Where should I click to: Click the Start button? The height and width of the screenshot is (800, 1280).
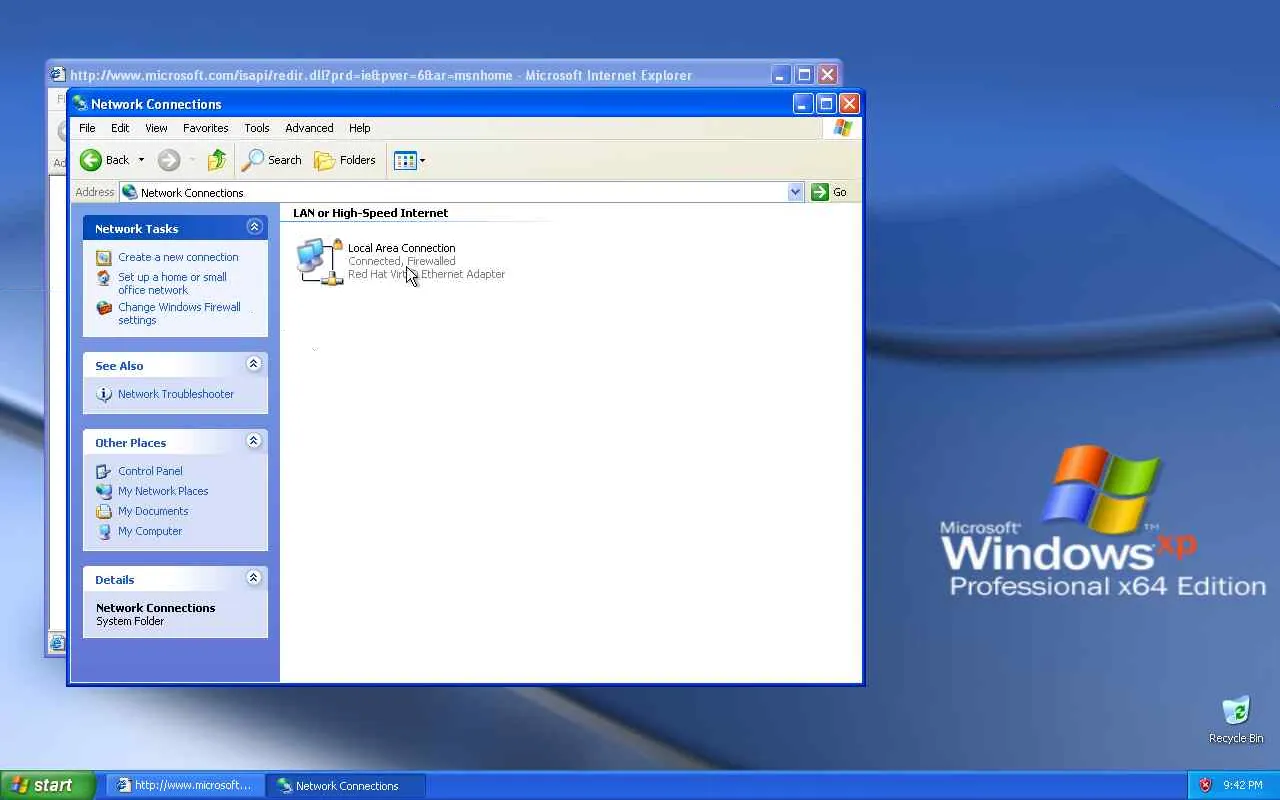pyautogui.click(x=48, y=785)
